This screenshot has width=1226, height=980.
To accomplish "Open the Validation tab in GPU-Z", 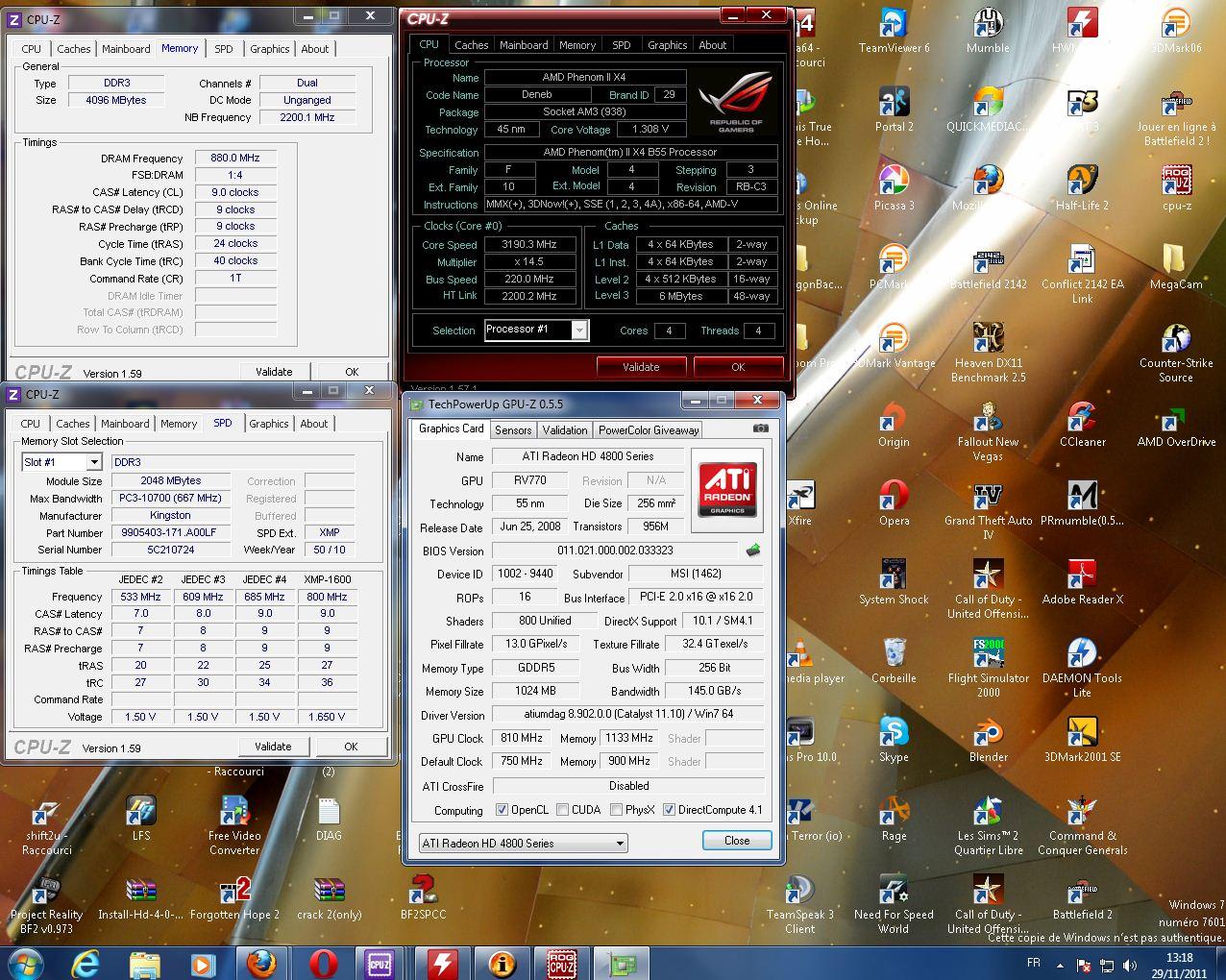I will pyautogui.click(x=565, y=429).
